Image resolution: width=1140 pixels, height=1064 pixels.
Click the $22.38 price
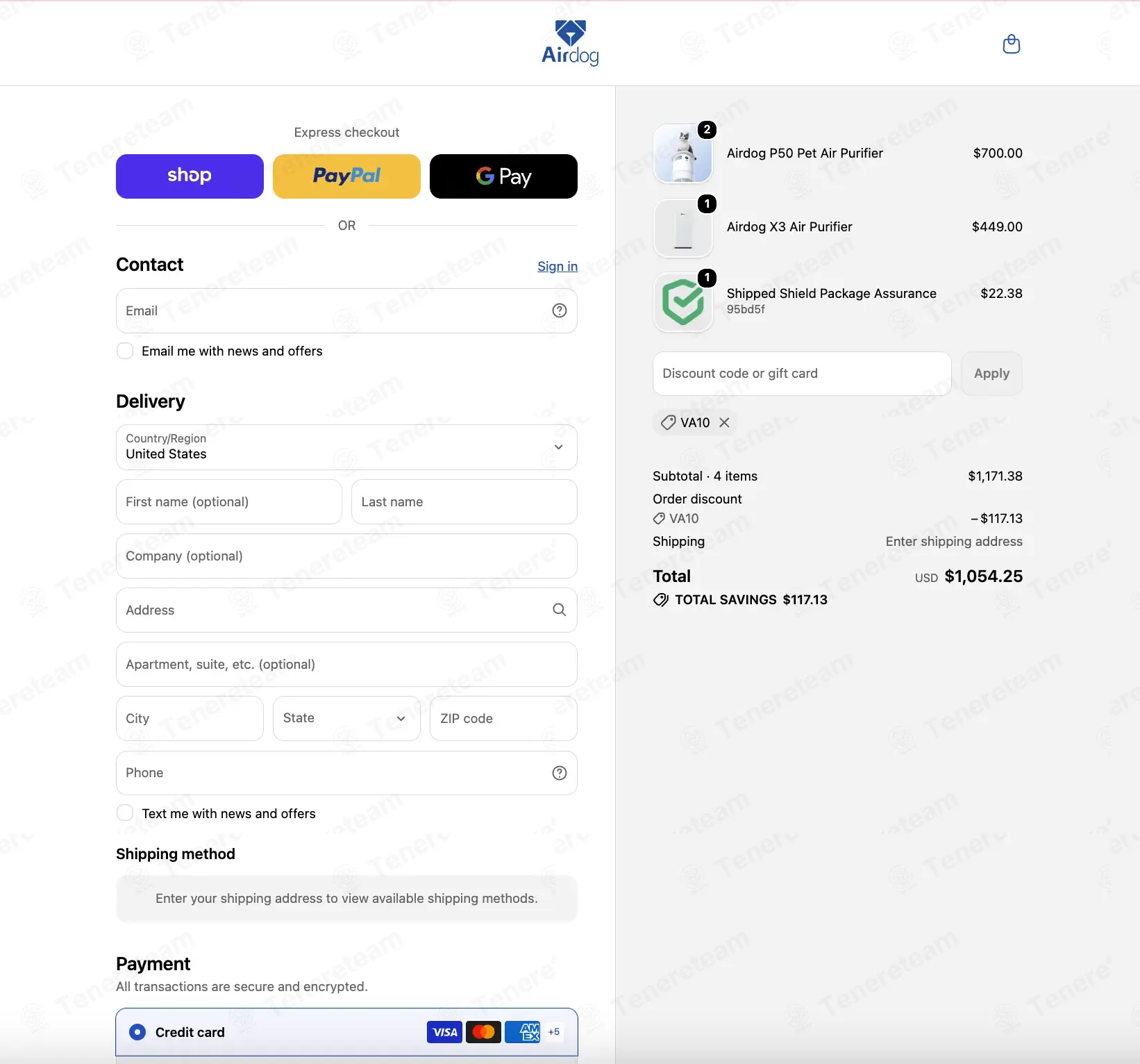(1001, 294)
